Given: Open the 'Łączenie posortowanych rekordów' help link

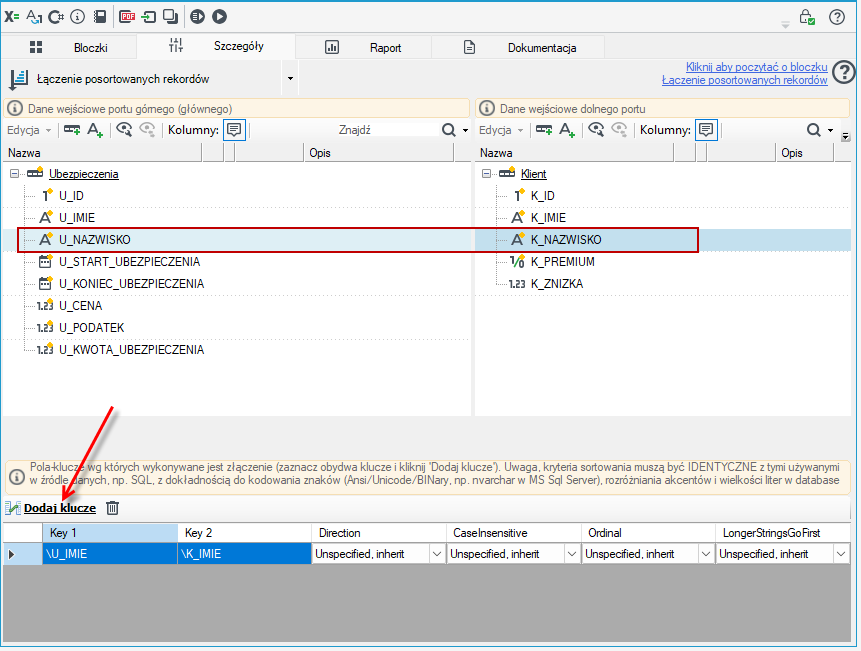Looking at the screenshot, I should [745, 80].
